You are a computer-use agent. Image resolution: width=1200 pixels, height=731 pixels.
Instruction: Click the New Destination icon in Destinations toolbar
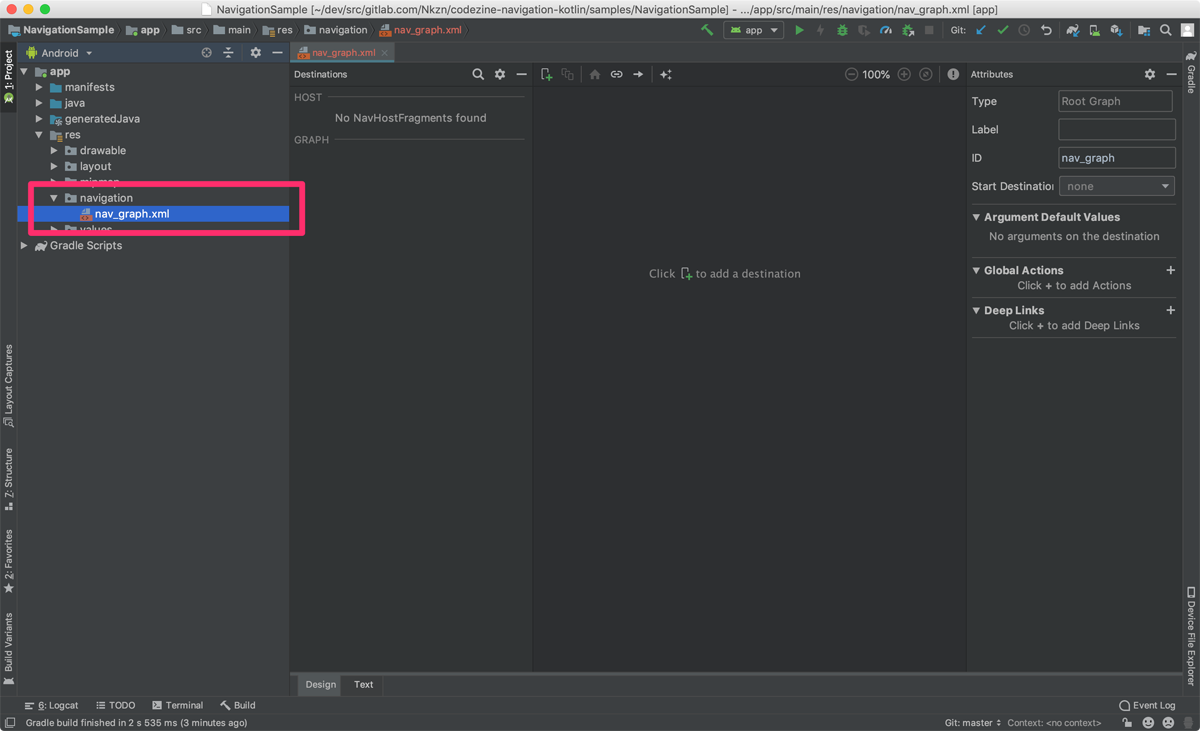(x=546, y=74)
